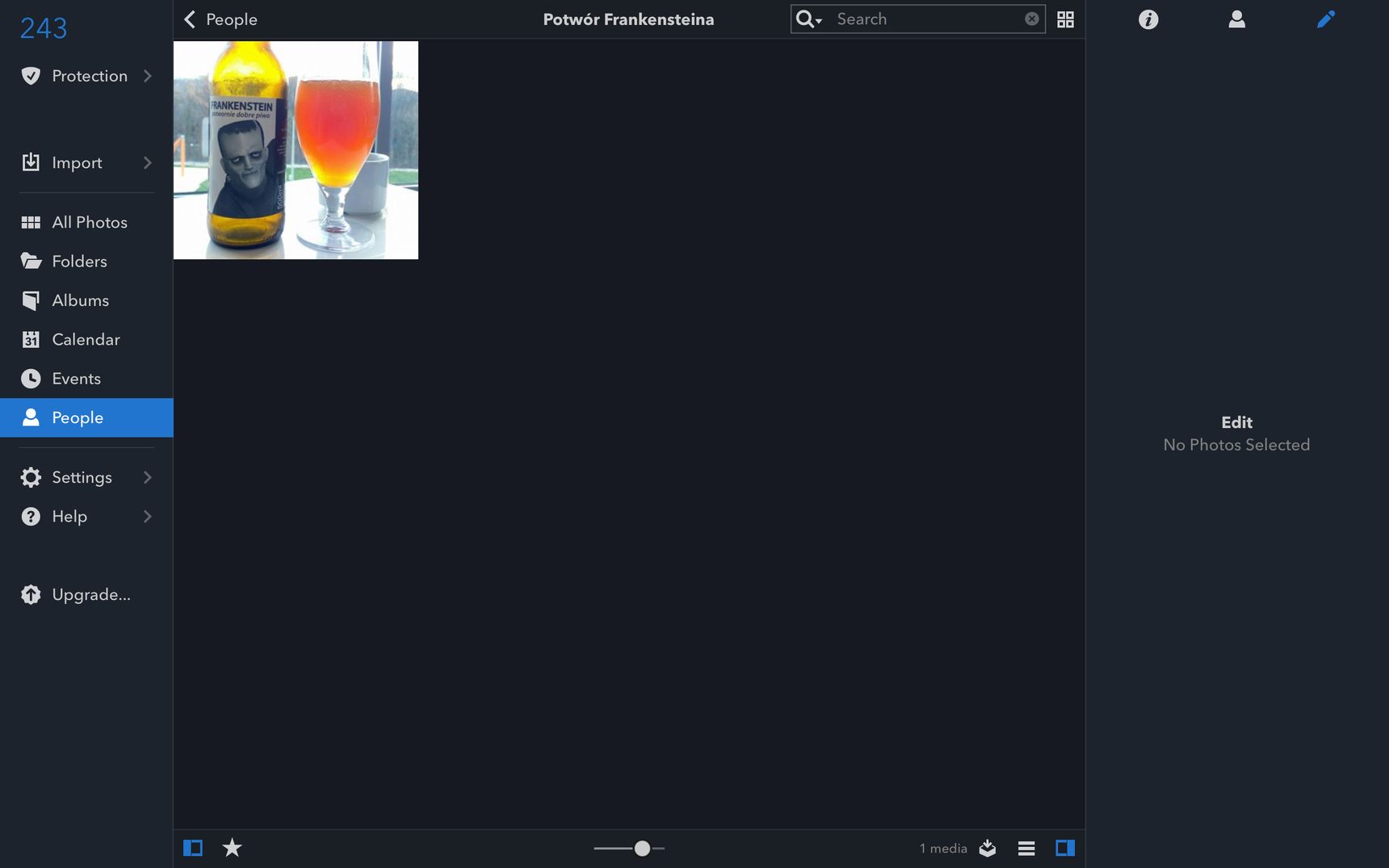Expand the Protection submenu chevron
This screenshot has width=1389, height=868.
[148, 76]
